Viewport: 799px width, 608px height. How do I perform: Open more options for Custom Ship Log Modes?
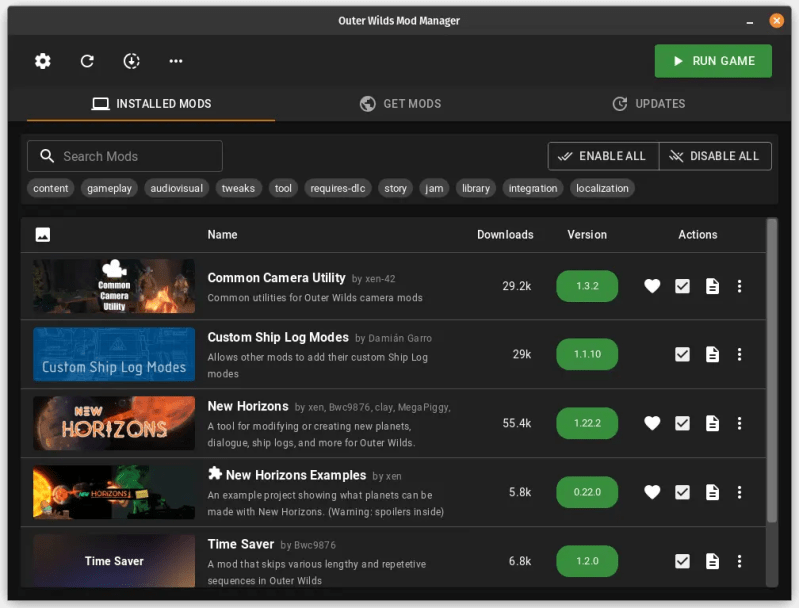(x=739, y=354)
